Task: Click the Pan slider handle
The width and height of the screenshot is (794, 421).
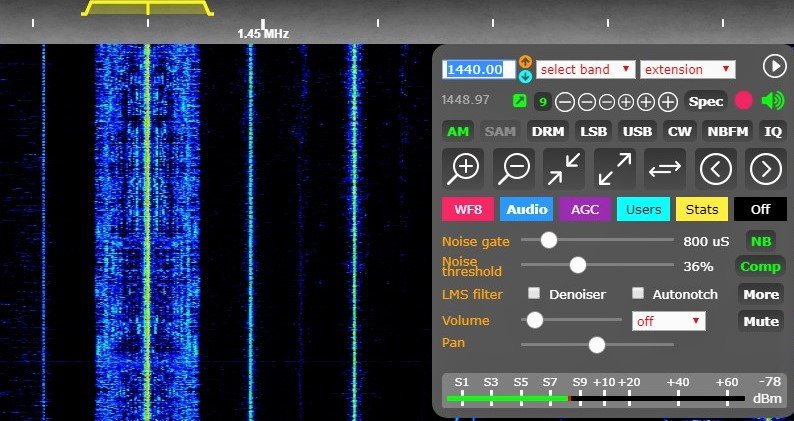Action: click(x=597, y=345)
